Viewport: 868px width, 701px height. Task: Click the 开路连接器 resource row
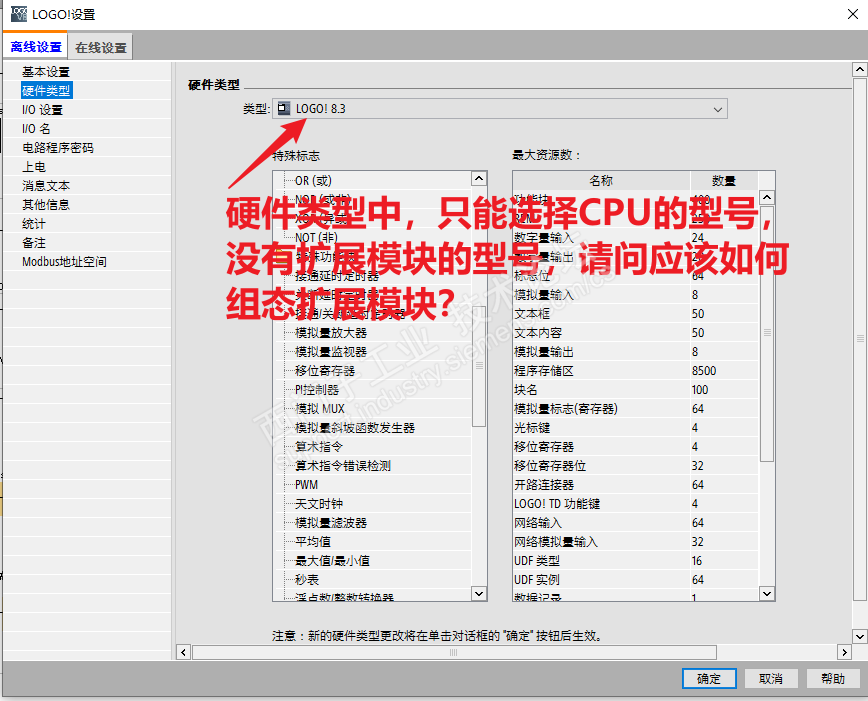(x=636, y=484)
